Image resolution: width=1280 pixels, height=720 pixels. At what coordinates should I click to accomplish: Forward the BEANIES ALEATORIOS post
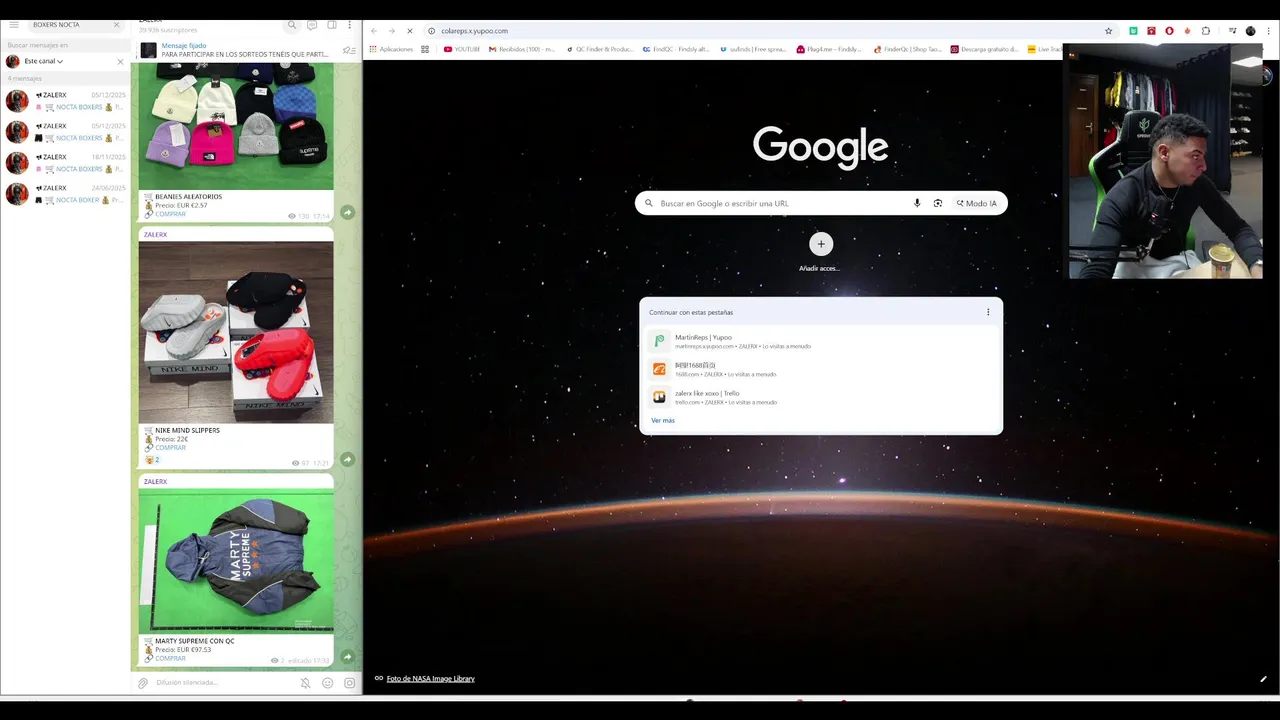pos(347,212)
